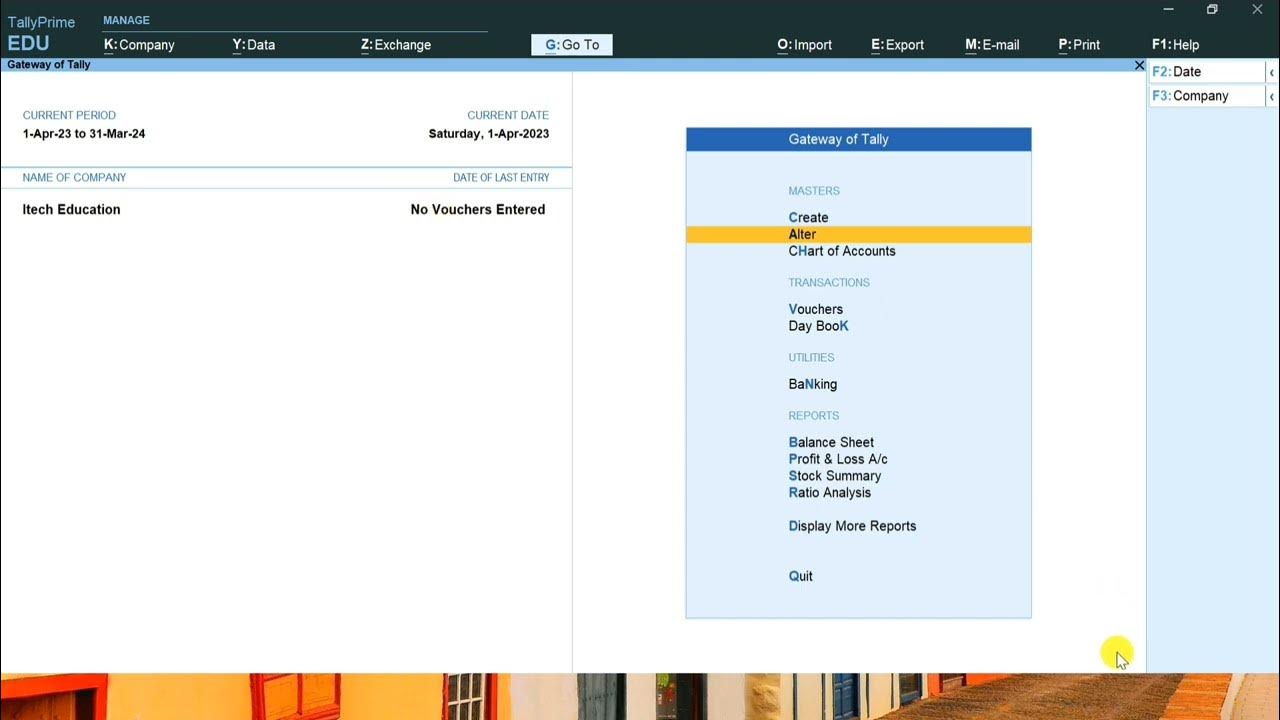Click the current period 1-Apr-23 to 31-Mar-24
The height and width of the screenshot is (720, 1280).
pyautogui.click(x=84, y=133)
